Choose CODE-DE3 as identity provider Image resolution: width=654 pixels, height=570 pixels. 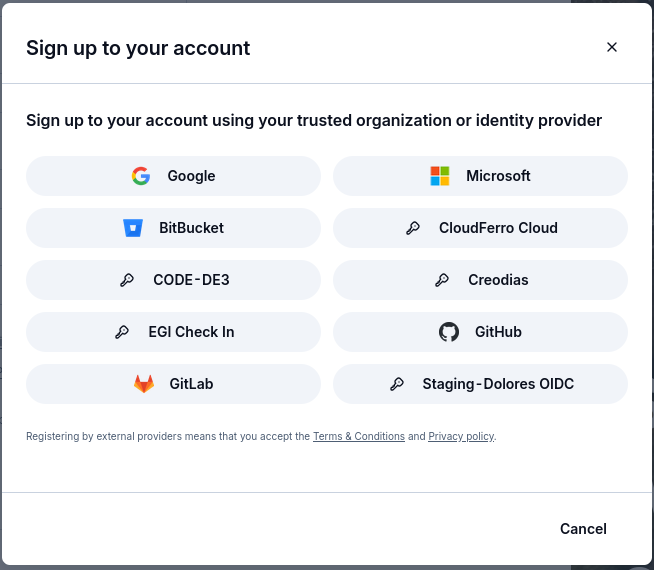[x=173, y=280]
